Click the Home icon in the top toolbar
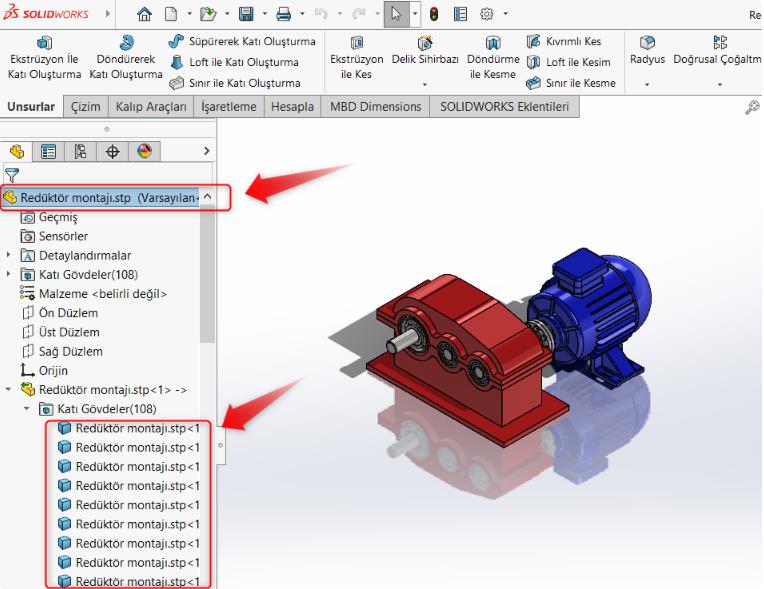 [x=145, y=15]
